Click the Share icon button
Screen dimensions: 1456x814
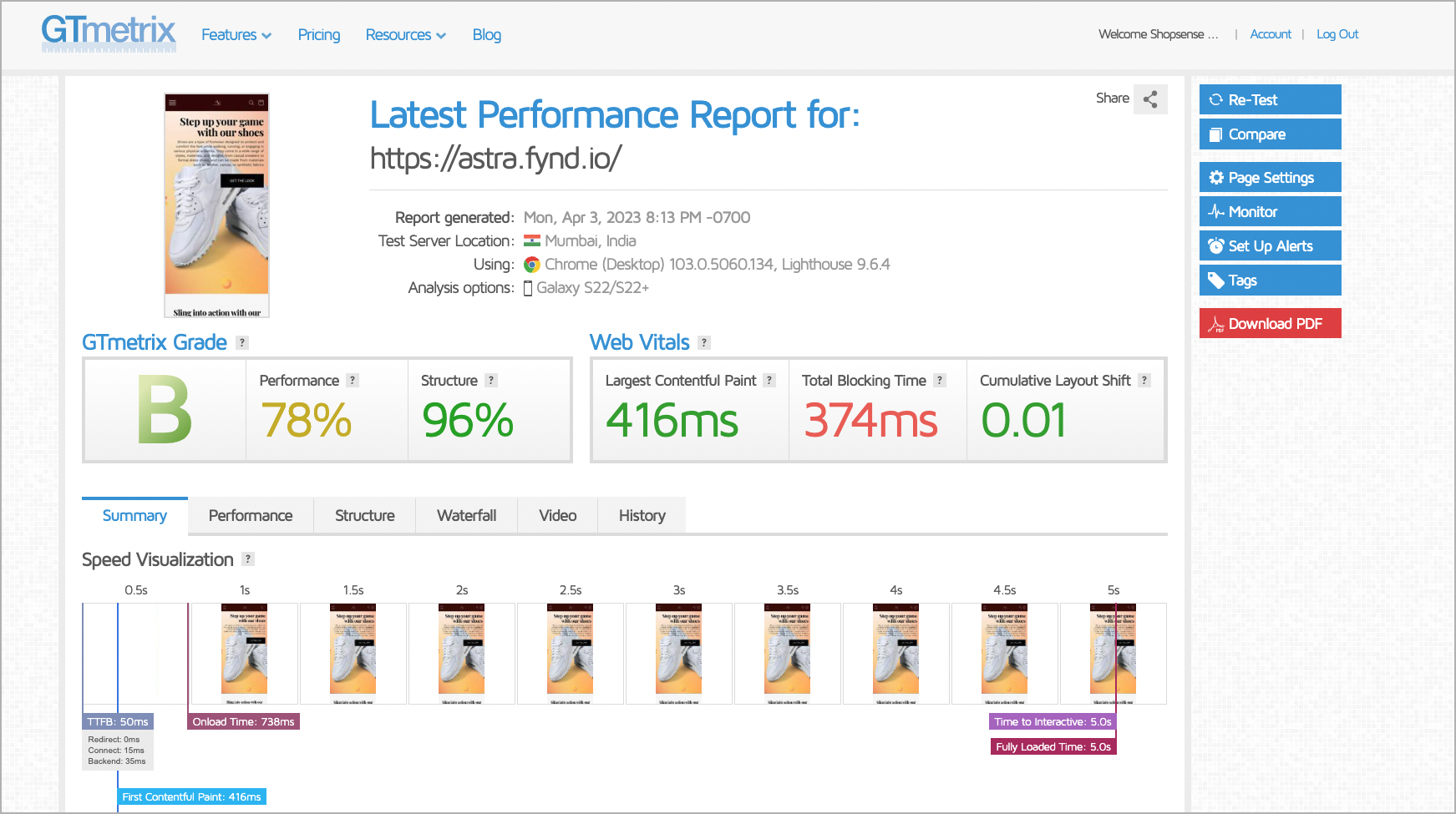[1150, 99]
